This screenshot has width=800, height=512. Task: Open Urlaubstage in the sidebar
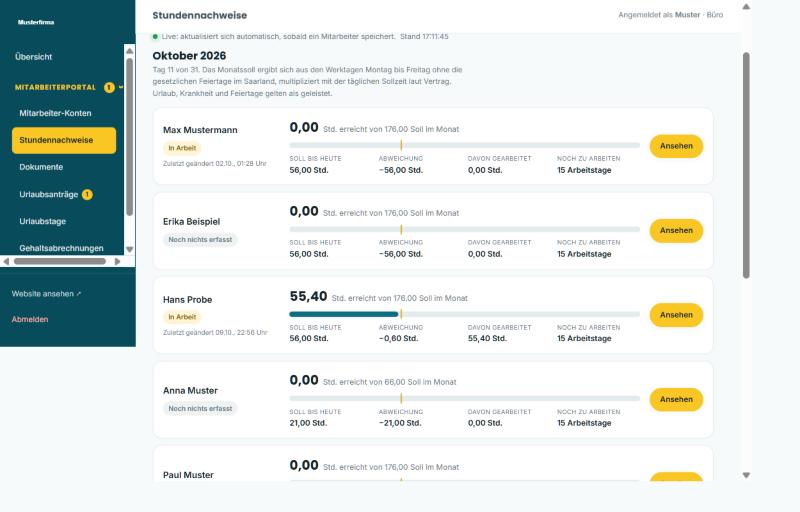43,221
